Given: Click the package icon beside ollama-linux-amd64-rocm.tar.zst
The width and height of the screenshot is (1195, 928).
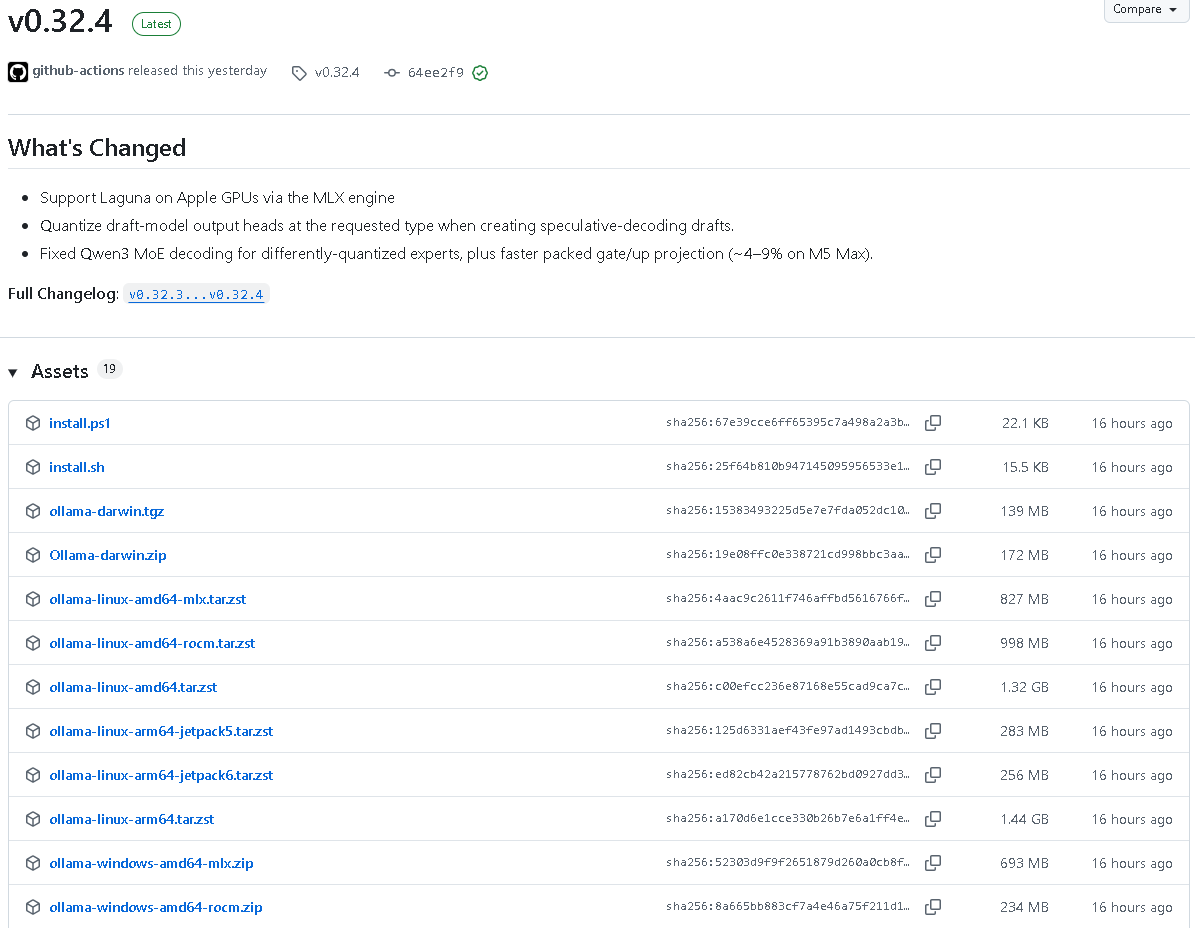Looking at the screenshot, I should (33, 643).
